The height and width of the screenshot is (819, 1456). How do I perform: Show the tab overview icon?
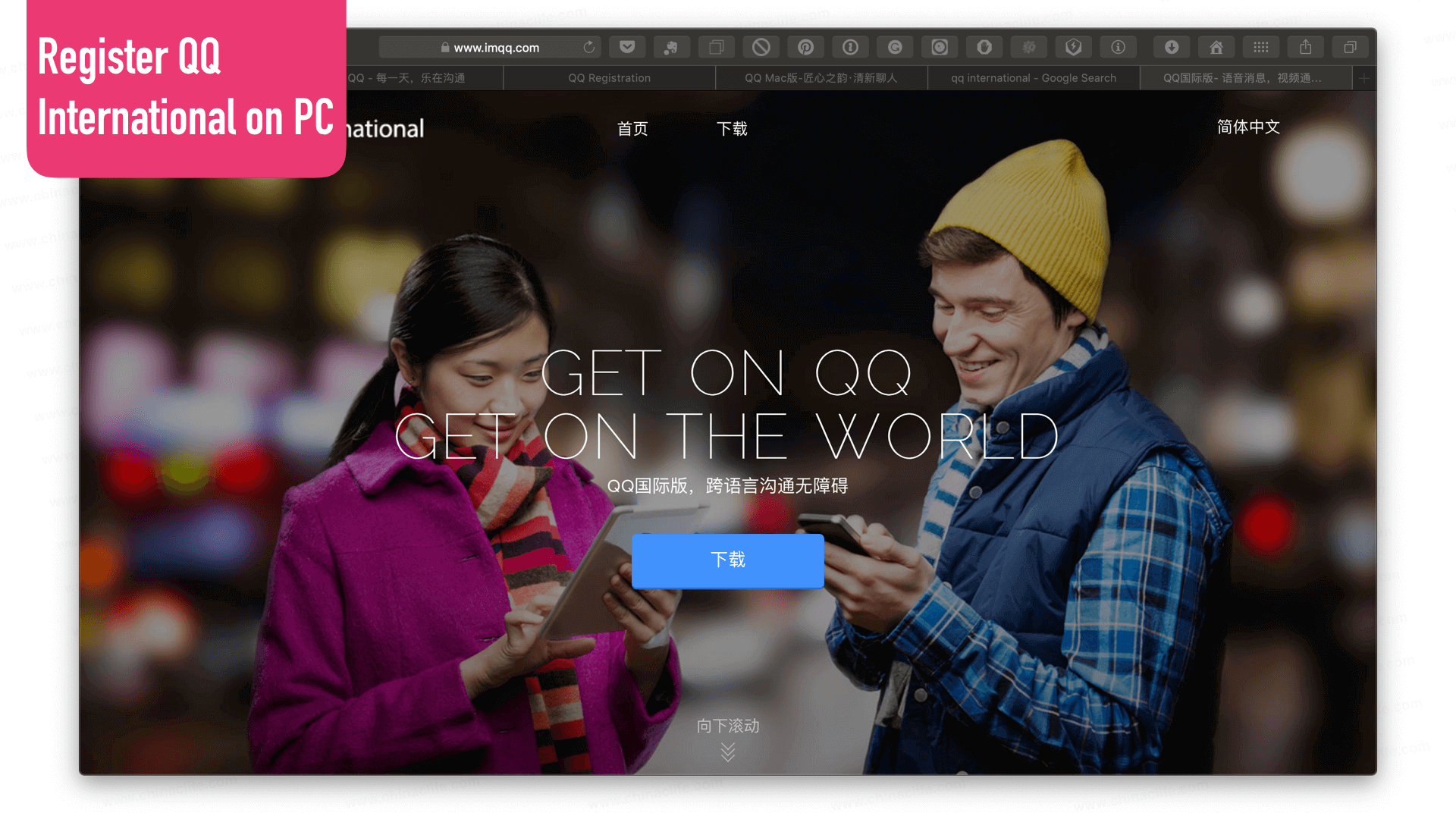1351,47
